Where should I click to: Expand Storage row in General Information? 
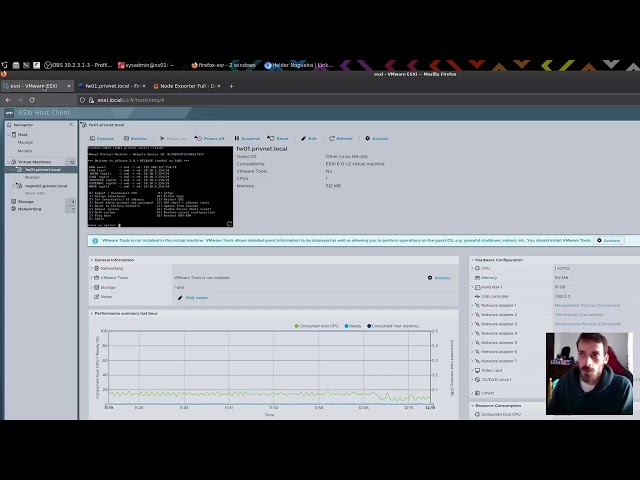(x=91, y=287)
